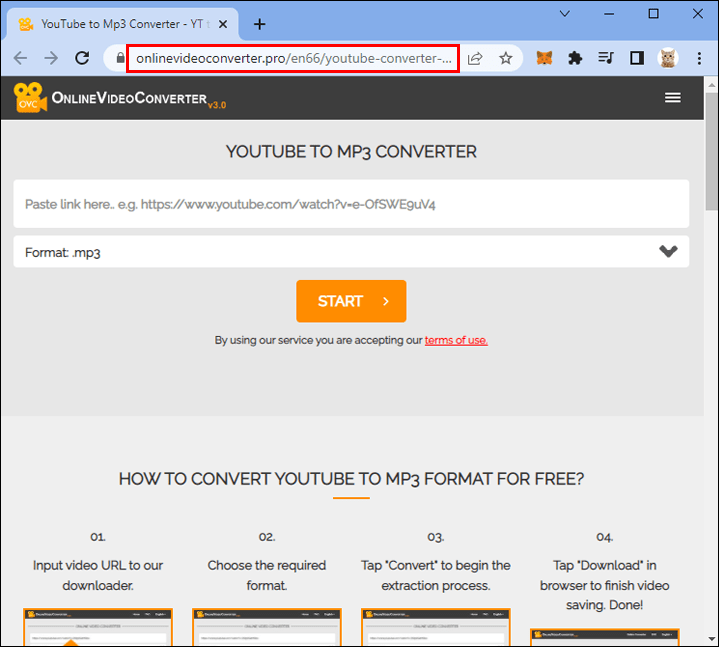Open Chrome three-dot menu
This screenshot has width=719, height=647.
(x=699, y=58)
